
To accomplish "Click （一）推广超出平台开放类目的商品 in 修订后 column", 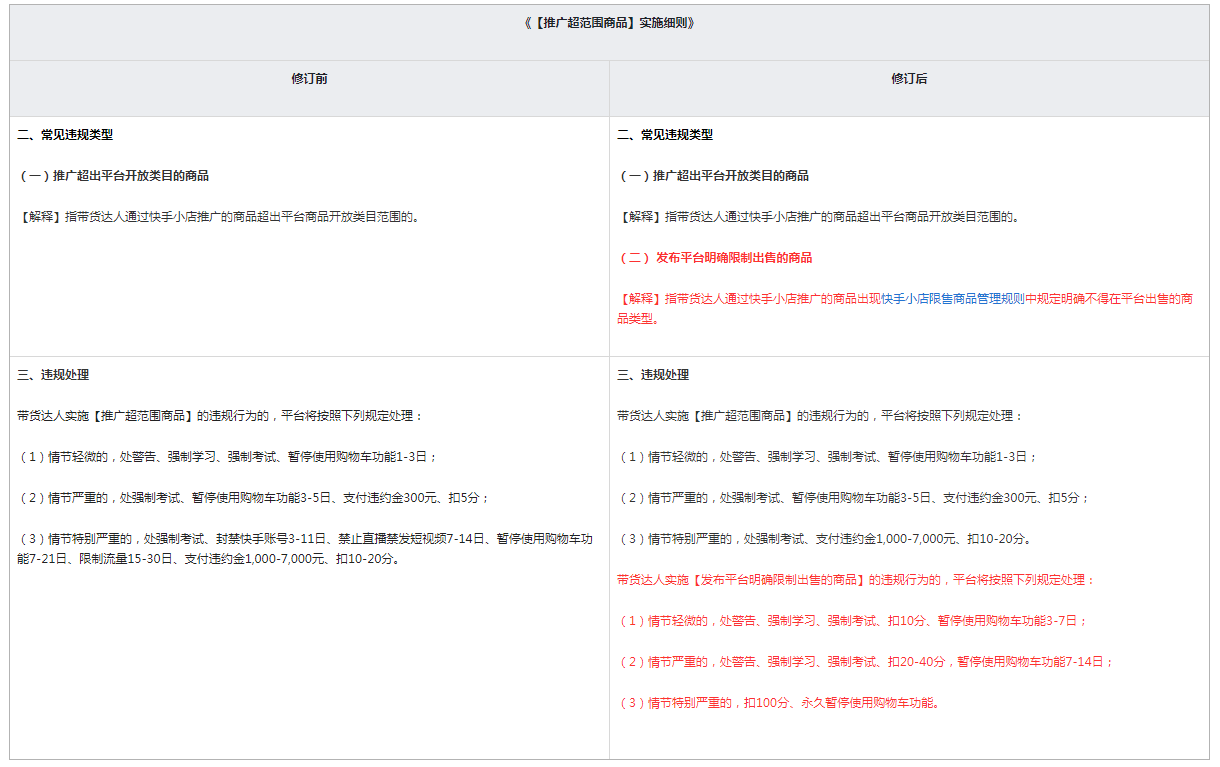I will (x=713, y=176).
